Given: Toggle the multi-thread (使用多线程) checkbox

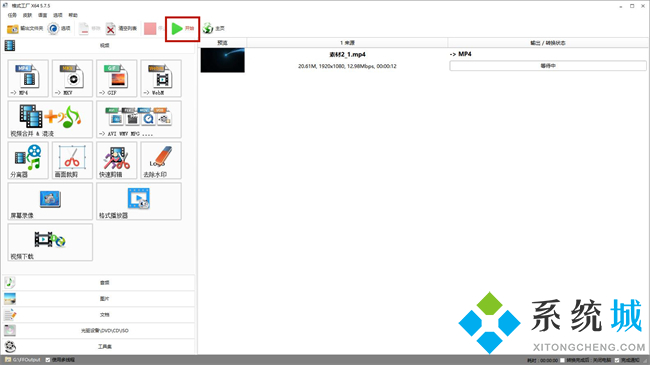Looking at the screenshot, I should tap(48, 360).
